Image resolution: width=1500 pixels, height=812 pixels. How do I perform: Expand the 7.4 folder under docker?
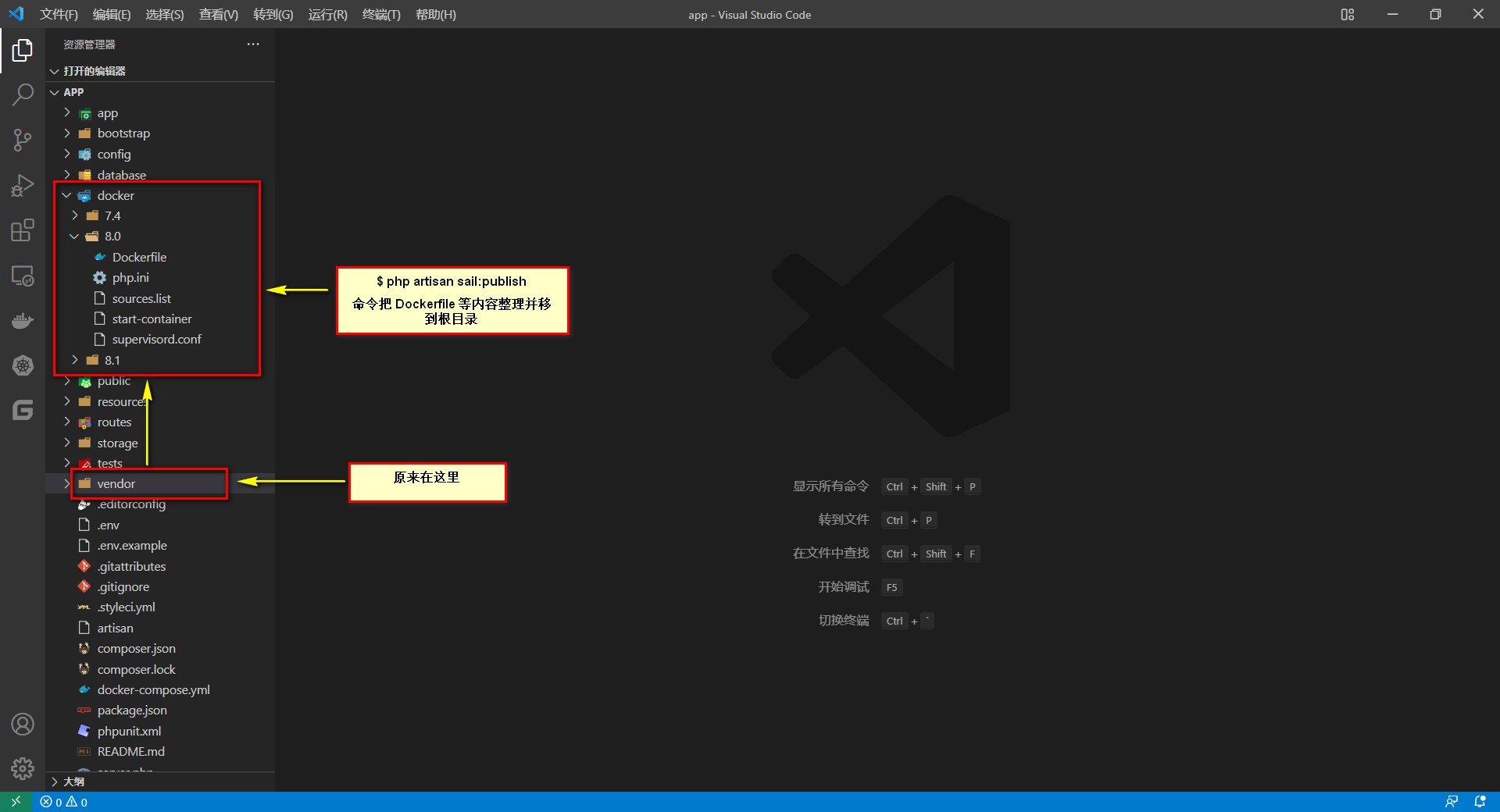(160, 215)
